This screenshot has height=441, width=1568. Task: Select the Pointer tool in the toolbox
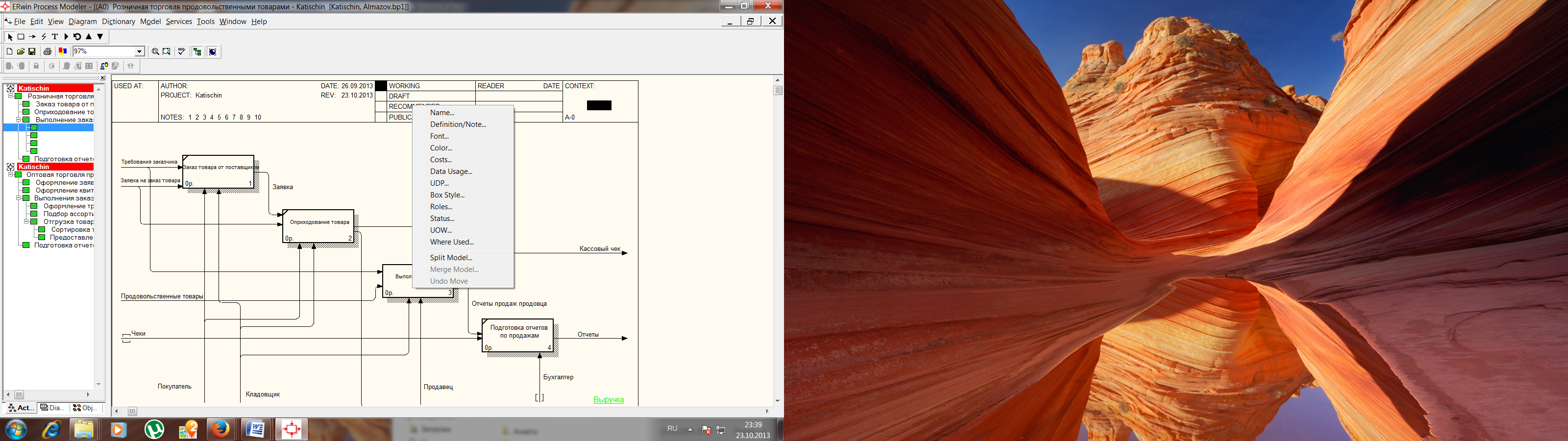coord(10,37)
